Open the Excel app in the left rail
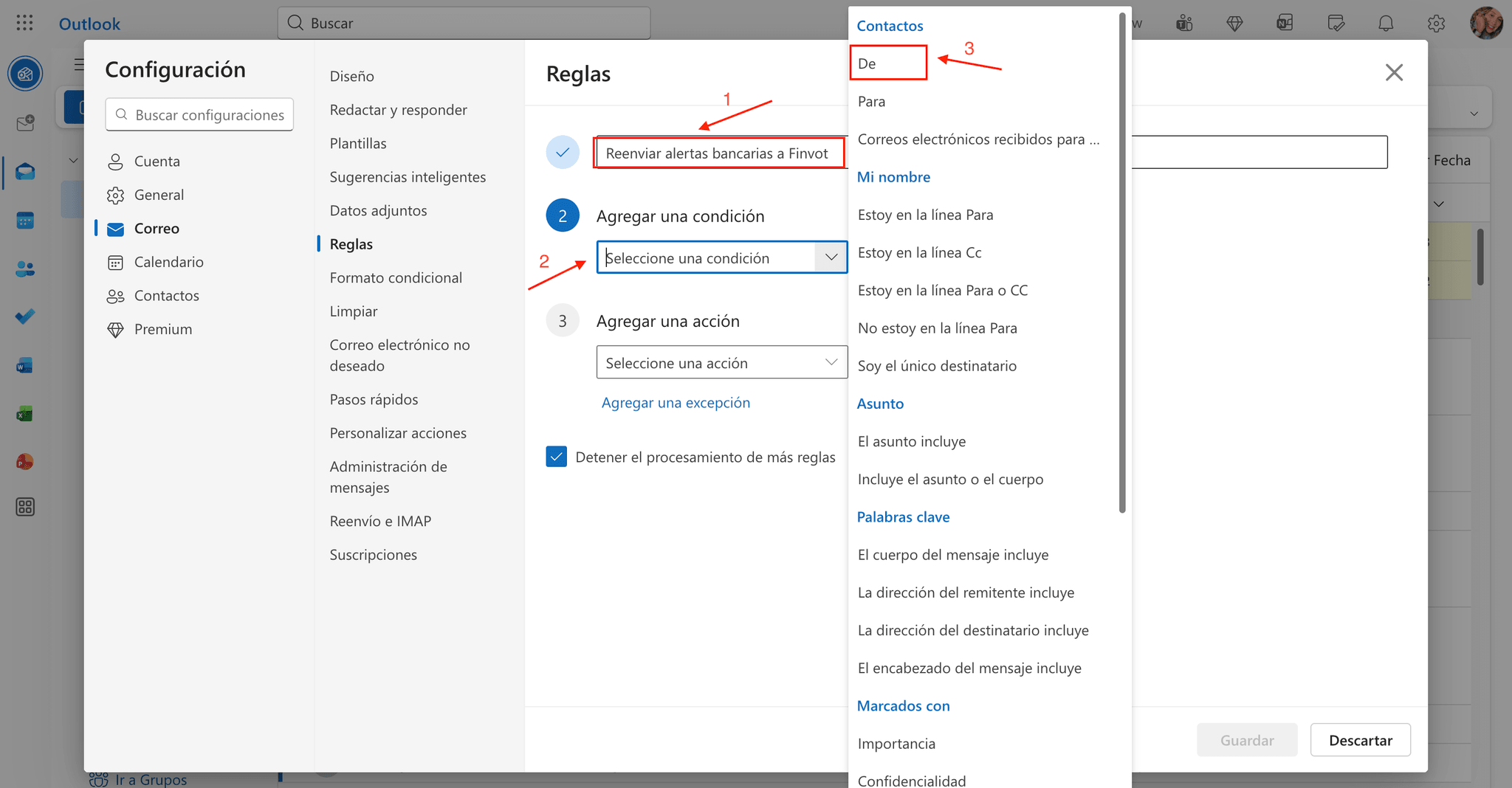The image size is (1512, 788). coord(25,413)
